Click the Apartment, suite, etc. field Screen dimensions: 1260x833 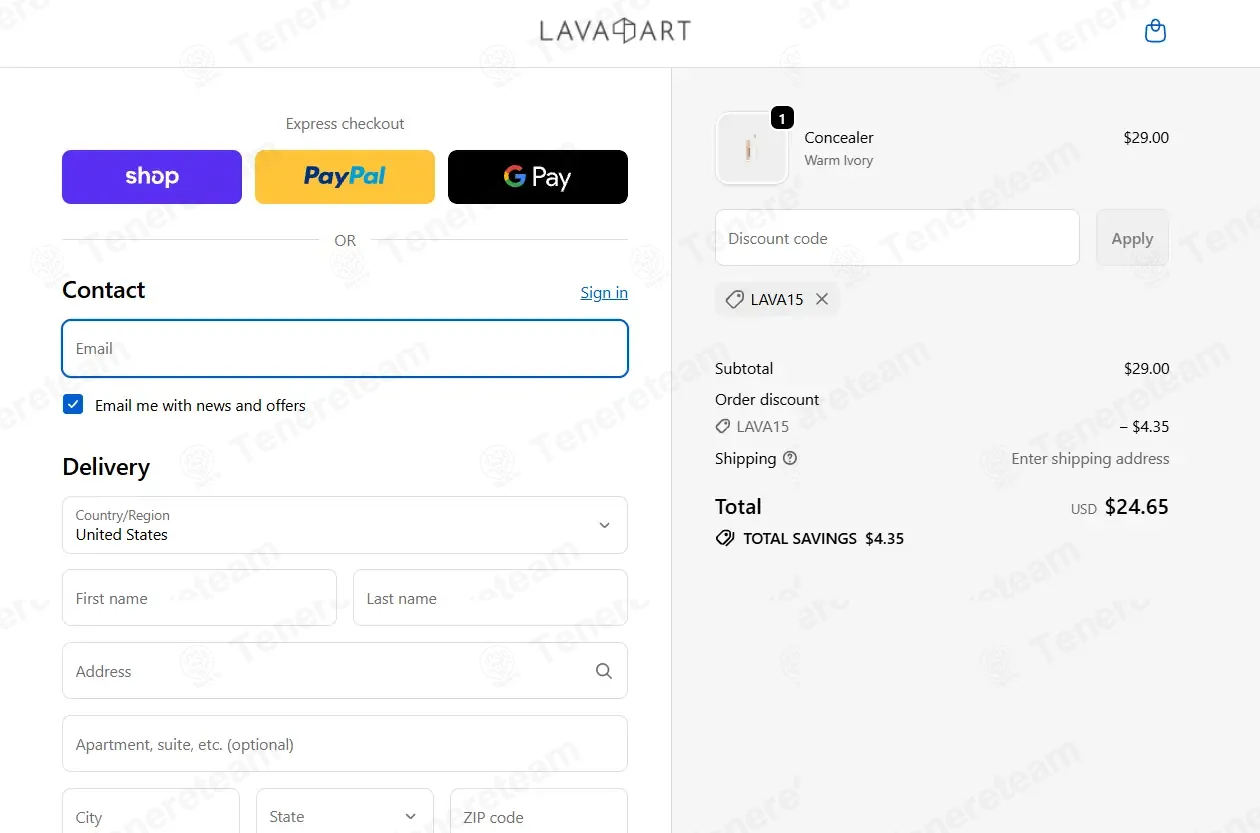(x=345, y=744)
